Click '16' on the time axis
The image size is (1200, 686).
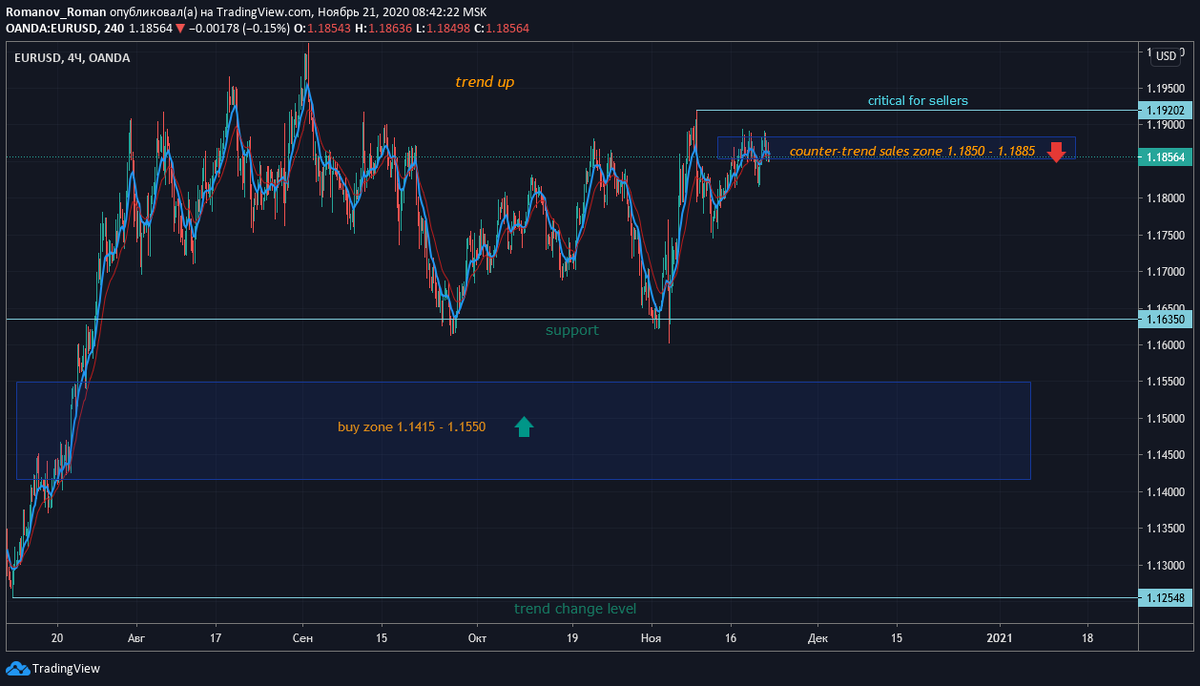pos(731,637)
